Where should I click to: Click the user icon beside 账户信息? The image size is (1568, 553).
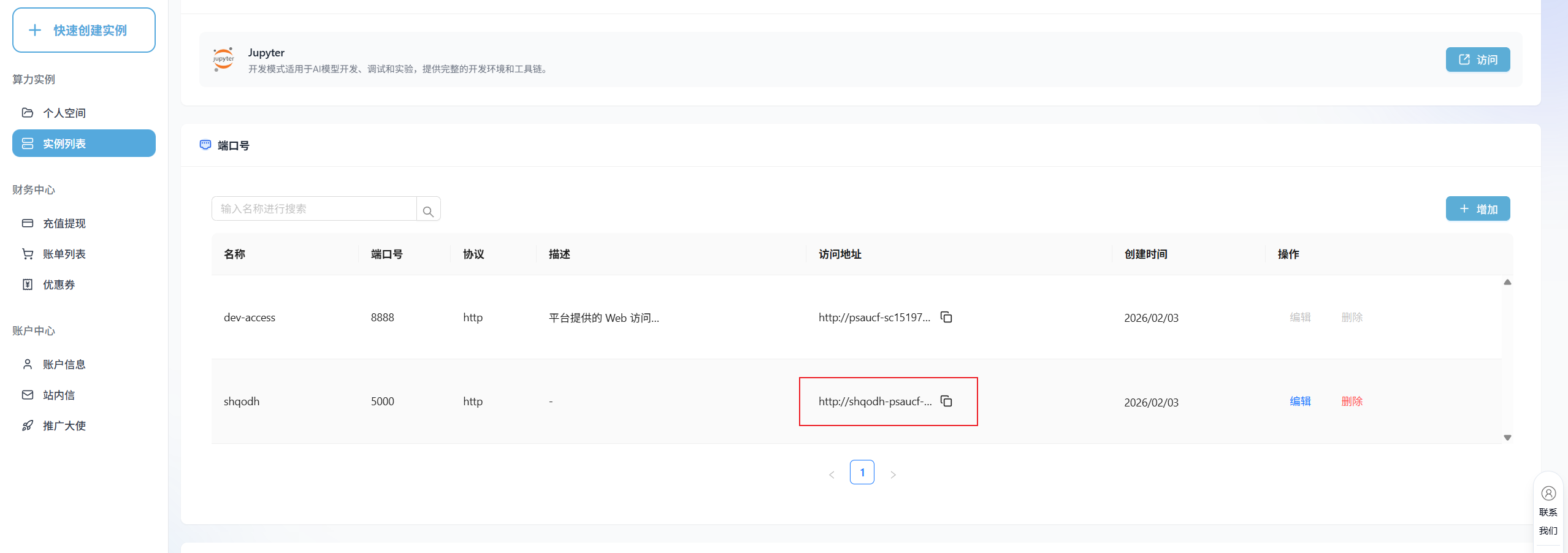tap(28, 364)
